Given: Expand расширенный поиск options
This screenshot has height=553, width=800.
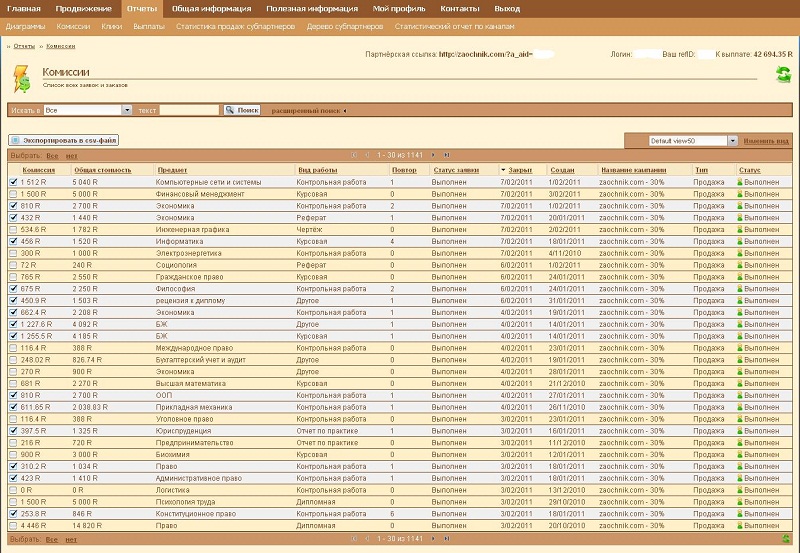Looking at the screenshot, I should [309, 111].
